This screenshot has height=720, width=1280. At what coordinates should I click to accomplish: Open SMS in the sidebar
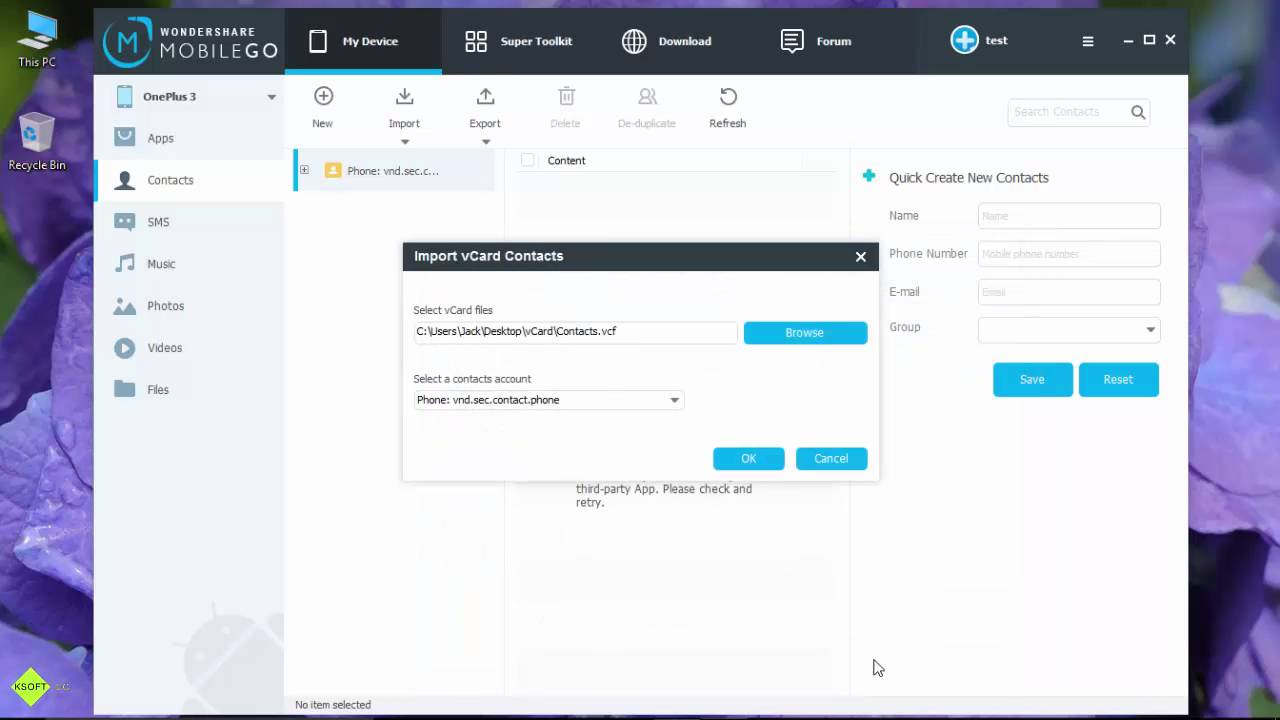pyautogui.click(x=189, y=222)
